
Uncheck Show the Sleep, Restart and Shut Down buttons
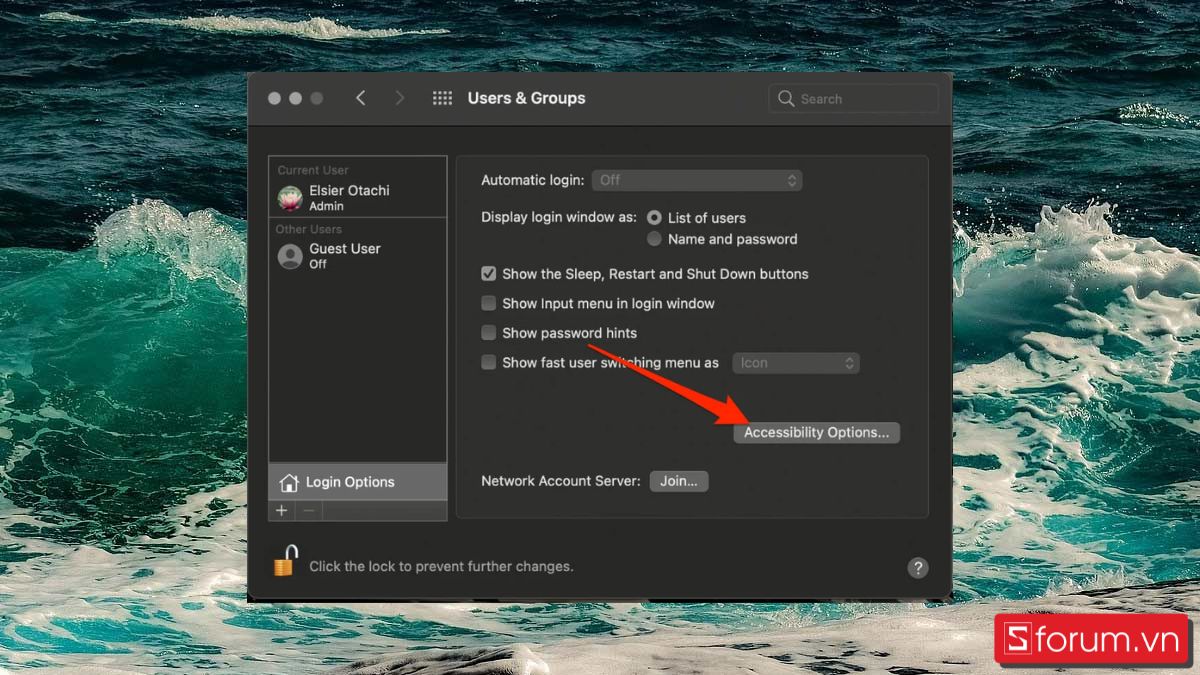(x=489, y=273)
